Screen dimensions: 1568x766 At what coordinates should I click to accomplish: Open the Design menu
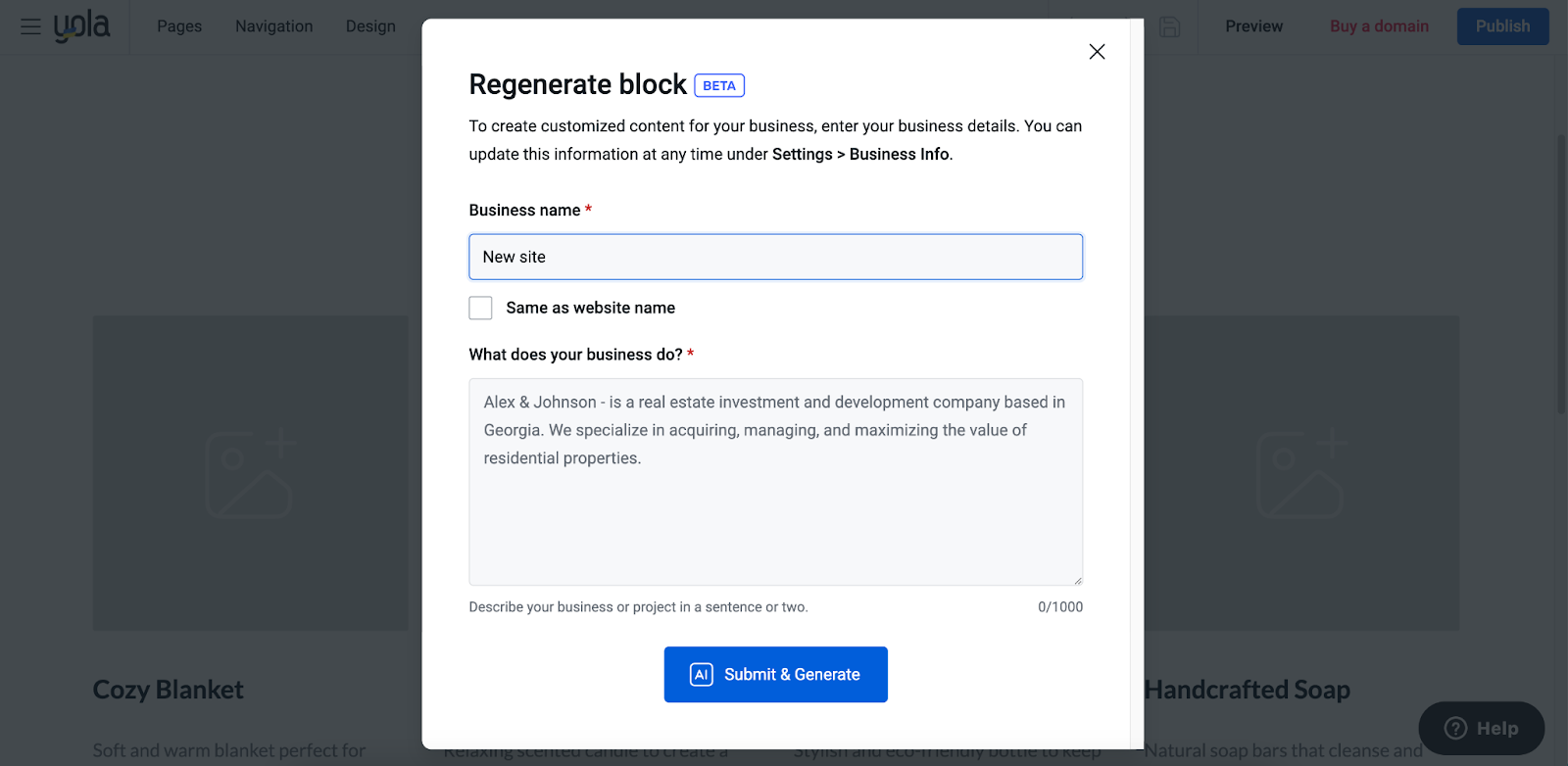click(x=370, y=26)
